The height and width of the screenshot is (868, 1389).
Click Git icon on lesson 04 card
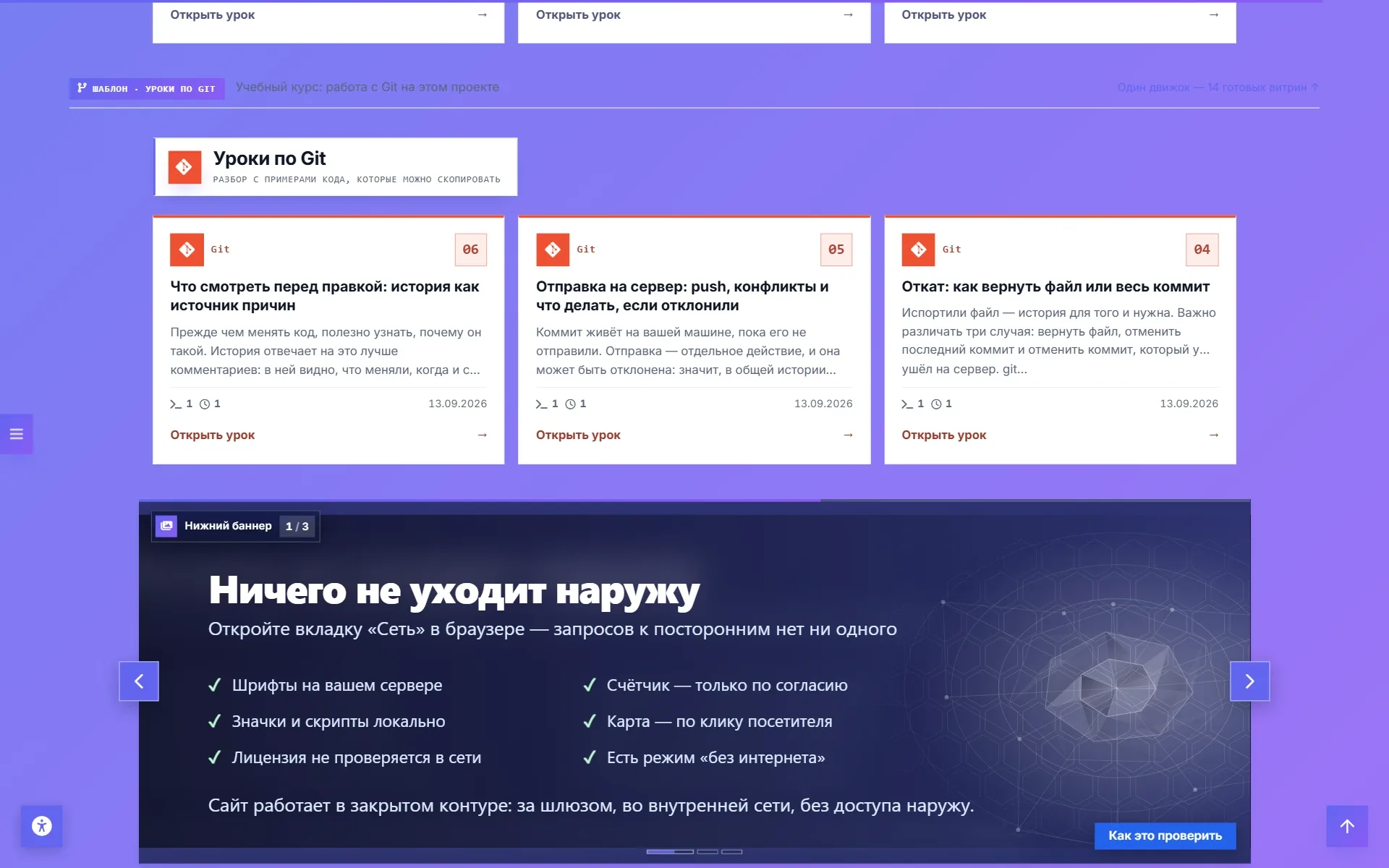point(918,250)
